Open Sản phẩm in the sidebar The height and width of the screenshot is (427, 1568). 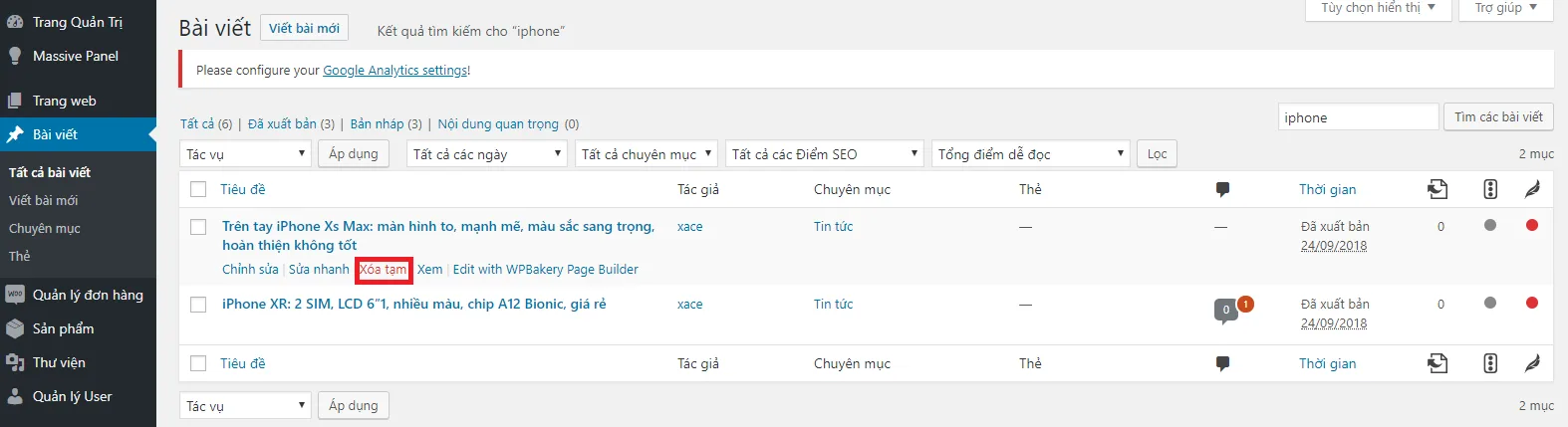pyautogui.click(x=63, y=328)
